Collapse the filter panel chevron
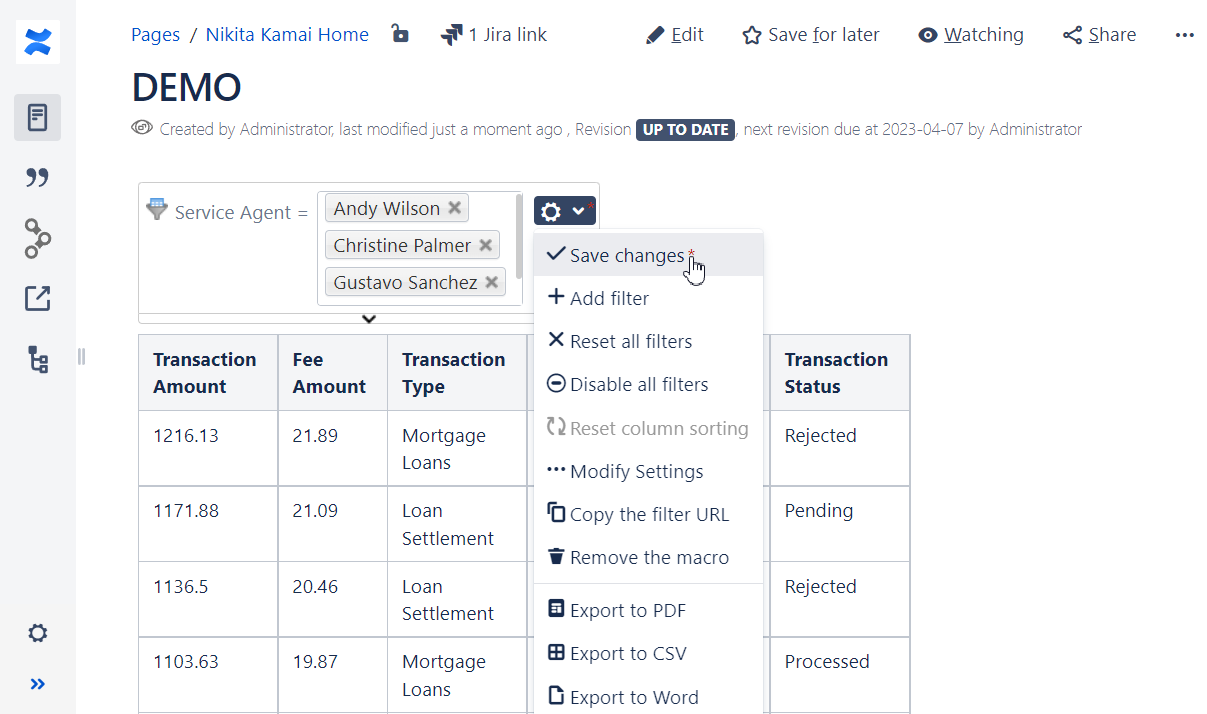 pyautogui.click(x=369, y=319)
